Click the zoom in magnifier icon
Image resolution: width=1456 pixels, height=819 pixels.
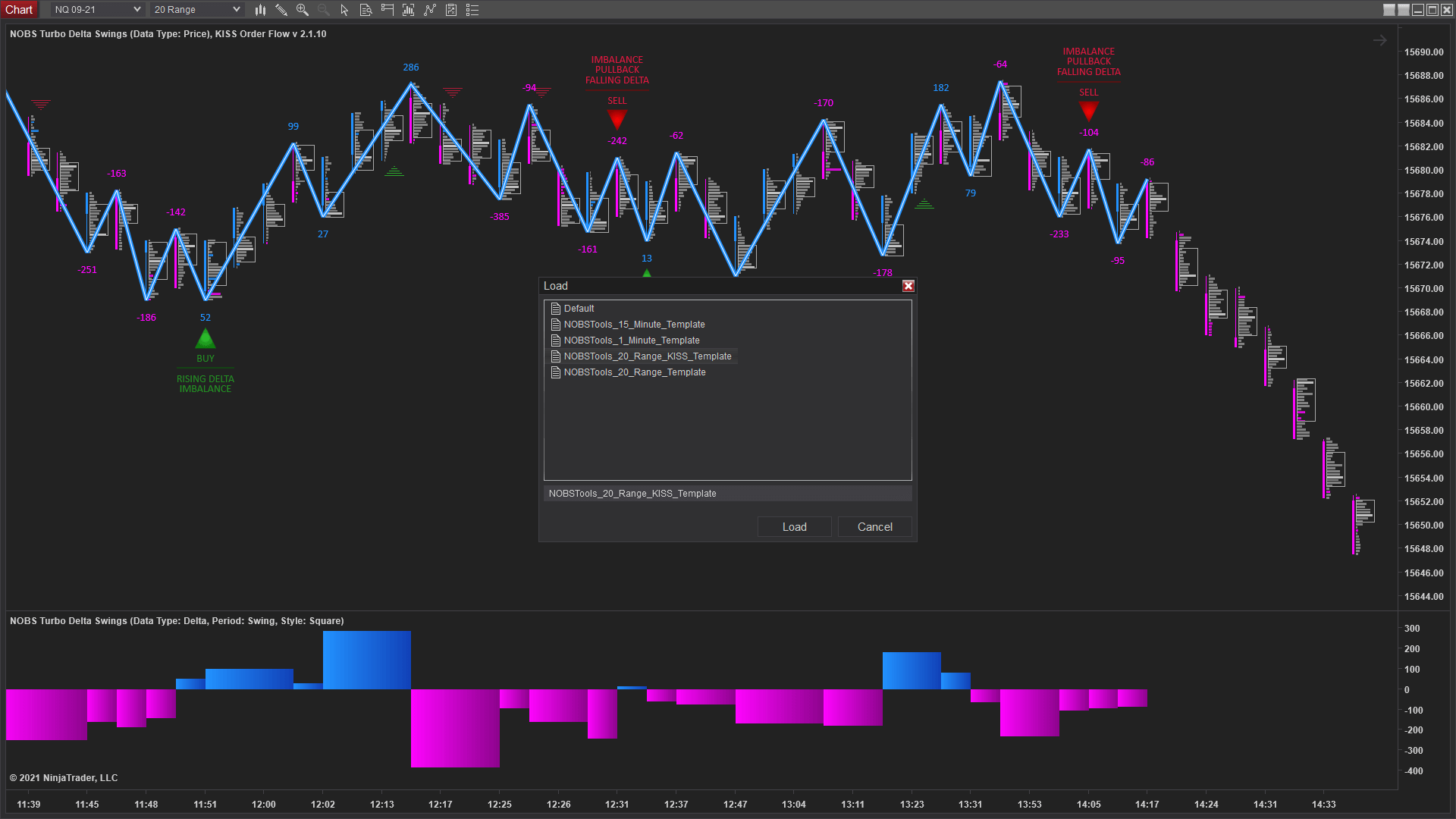303,10
